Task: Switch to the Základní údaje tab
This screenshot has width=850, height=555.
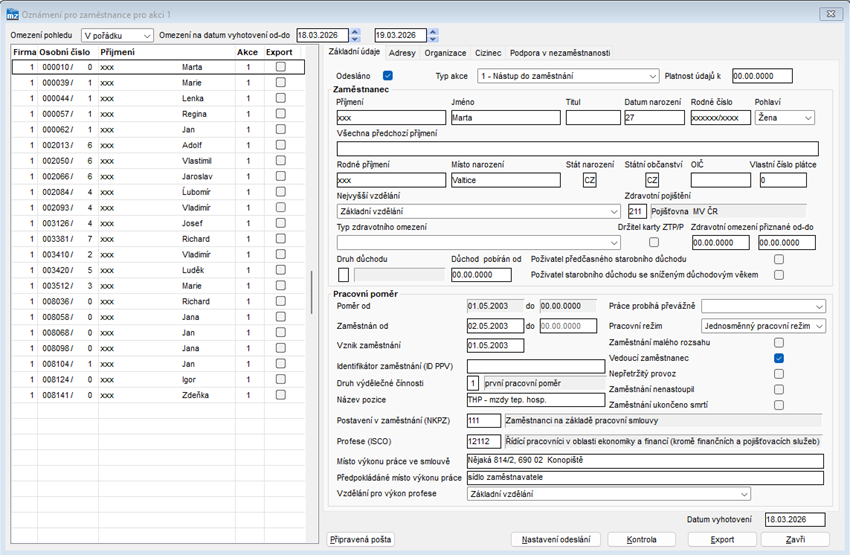Action: 354,51
